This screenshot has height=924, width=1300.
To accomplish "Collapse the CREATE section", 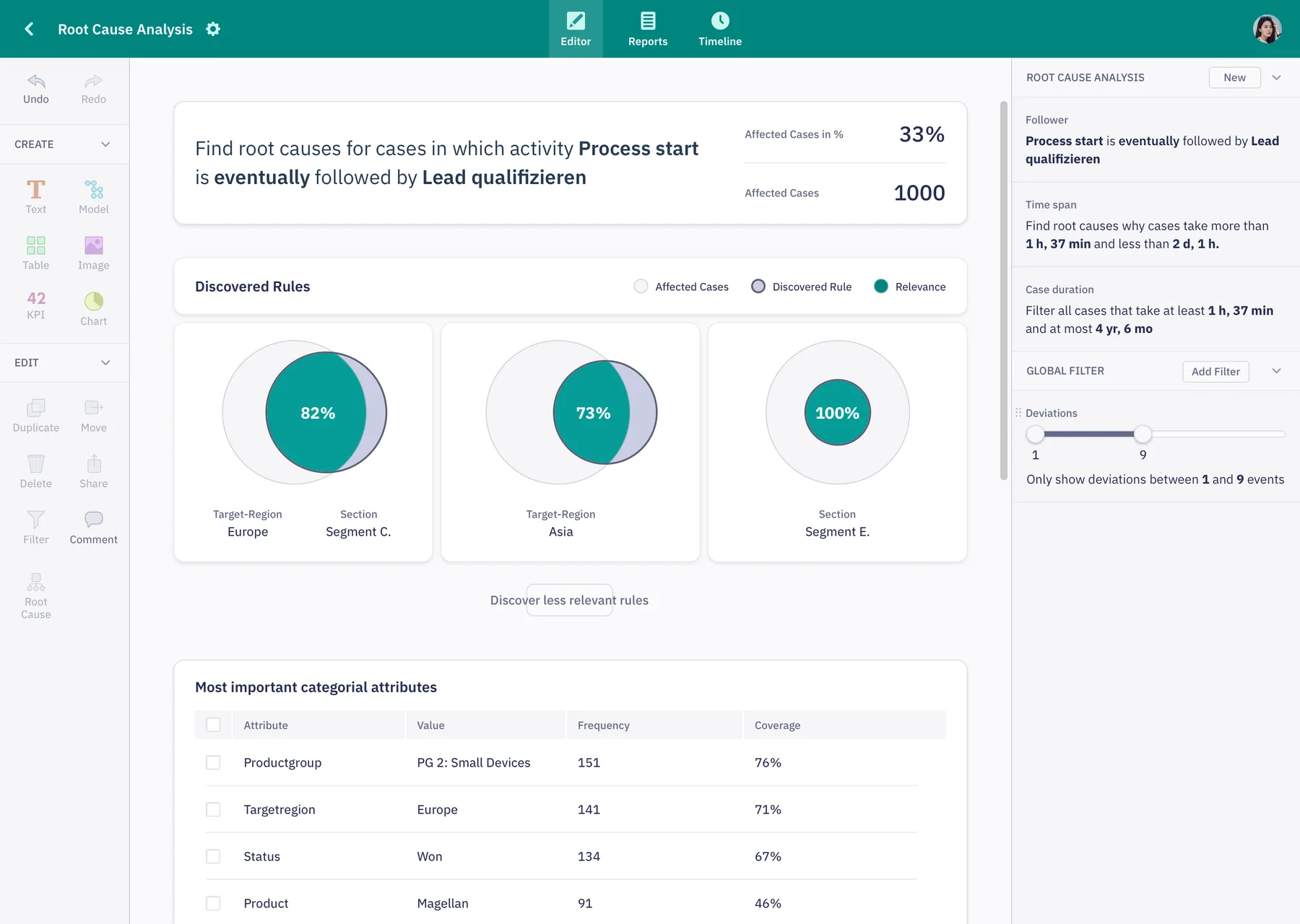I will point(105,144).
